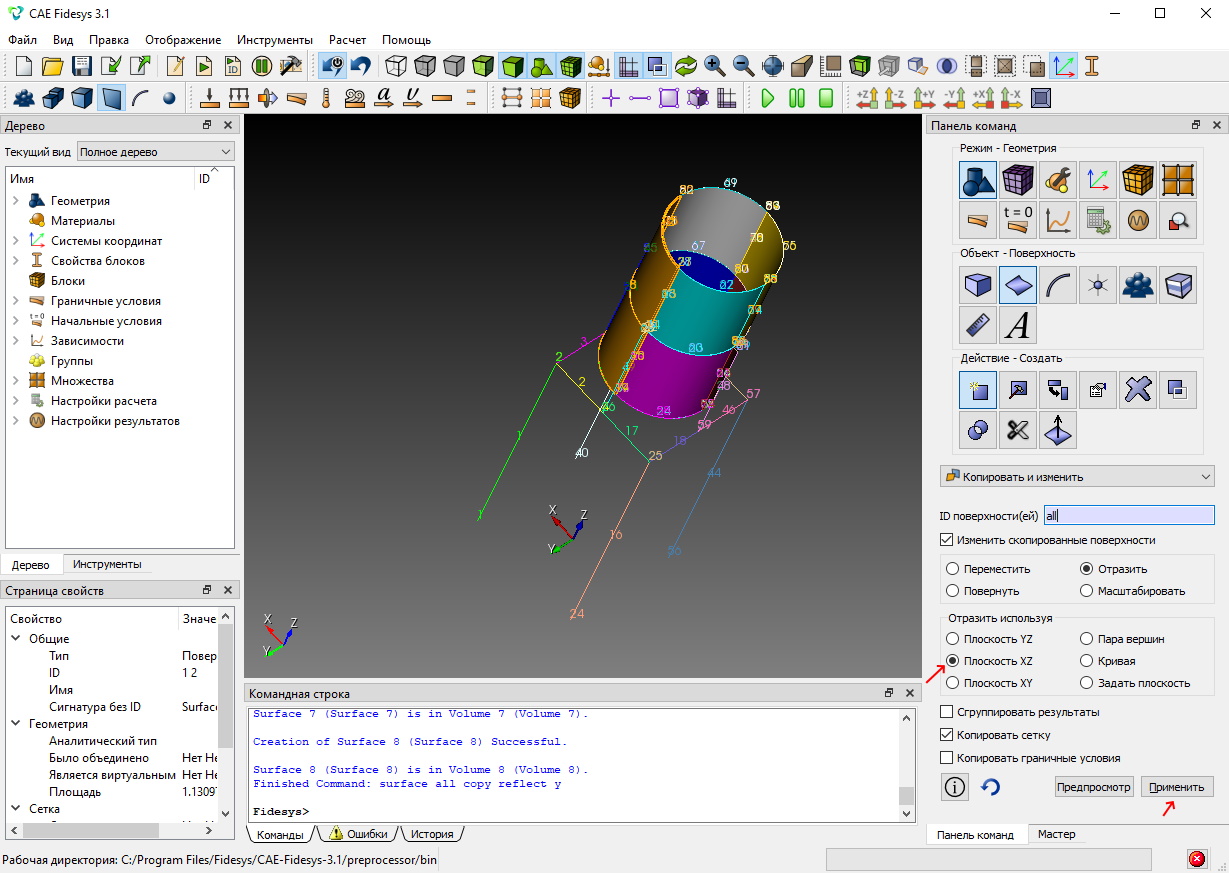Expand the Свойства блоков tree node
Viewport: 1229px width, 873px height.
[x=16, y=261]
